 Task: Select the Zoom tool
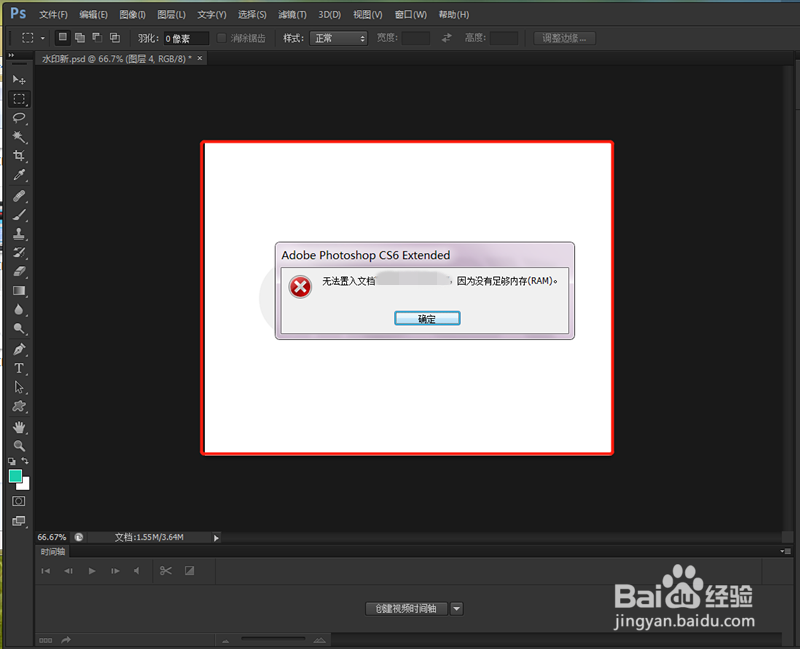click(x=19, y=446)
